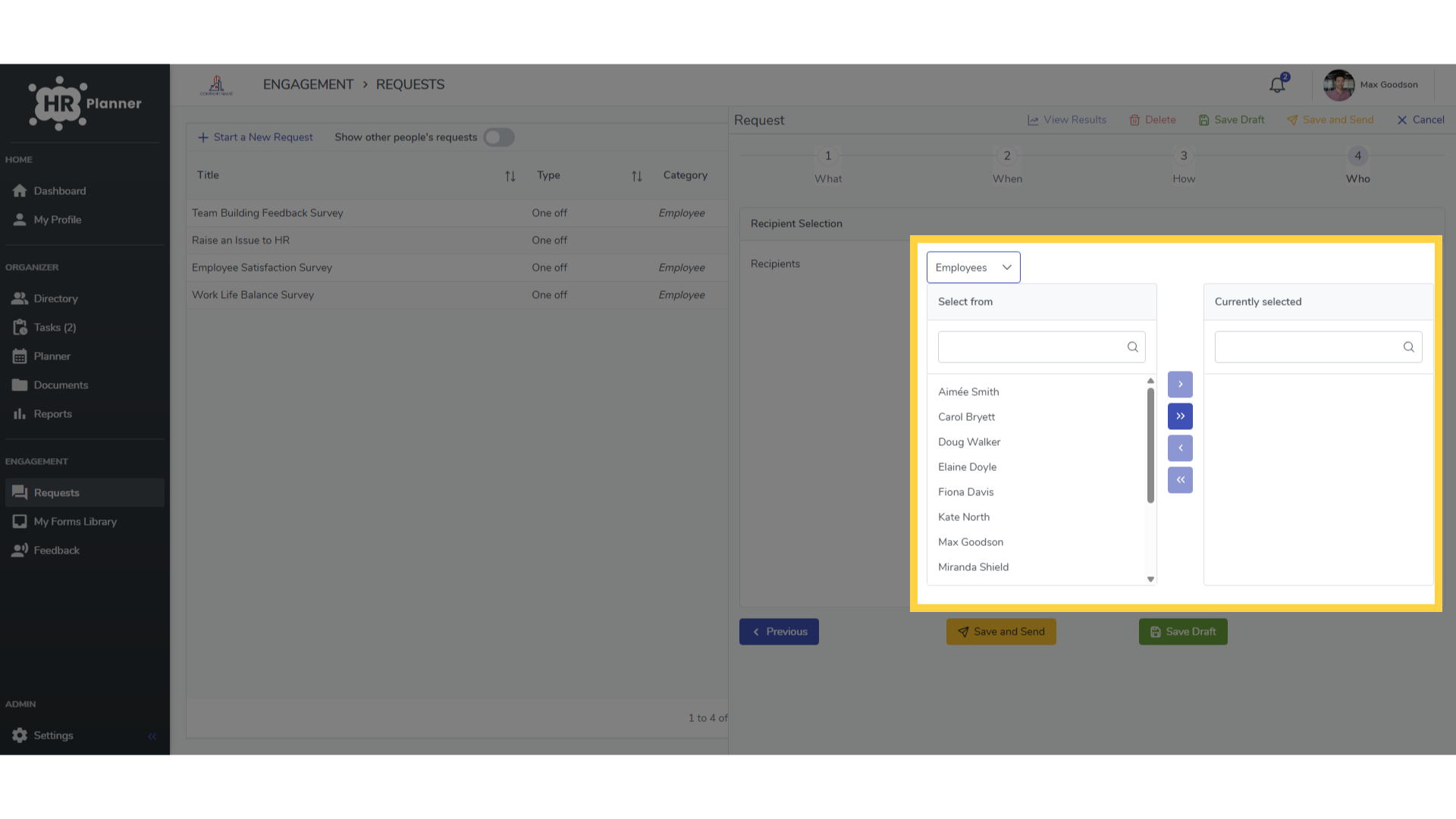The image size is (1456, 819).
Task: Click yellow Save and Send button at bottom
Action: pyautogui.click(x=1001, y=632)
